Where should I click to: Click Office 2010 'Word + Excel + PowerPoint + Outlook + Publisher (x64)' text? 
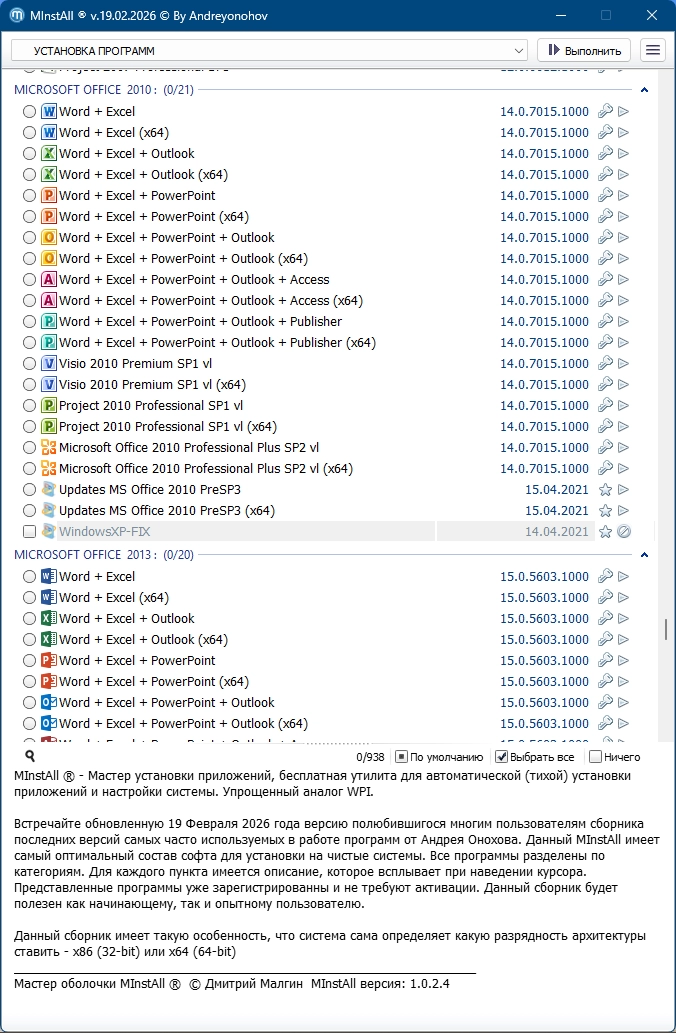click(217, 343)
